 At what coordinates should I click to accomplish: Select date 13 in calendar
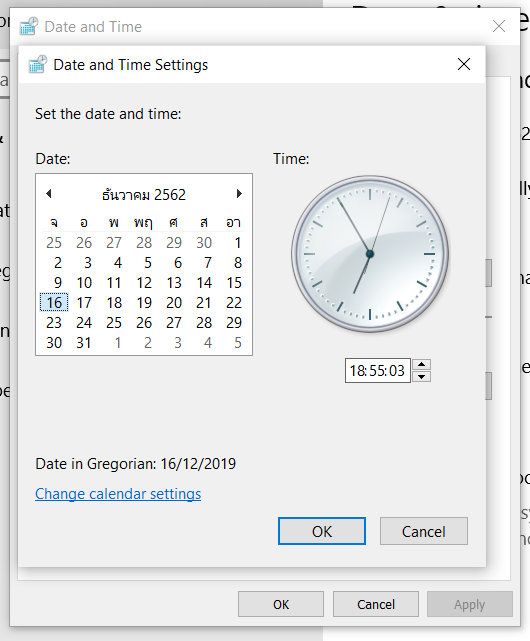174,282
